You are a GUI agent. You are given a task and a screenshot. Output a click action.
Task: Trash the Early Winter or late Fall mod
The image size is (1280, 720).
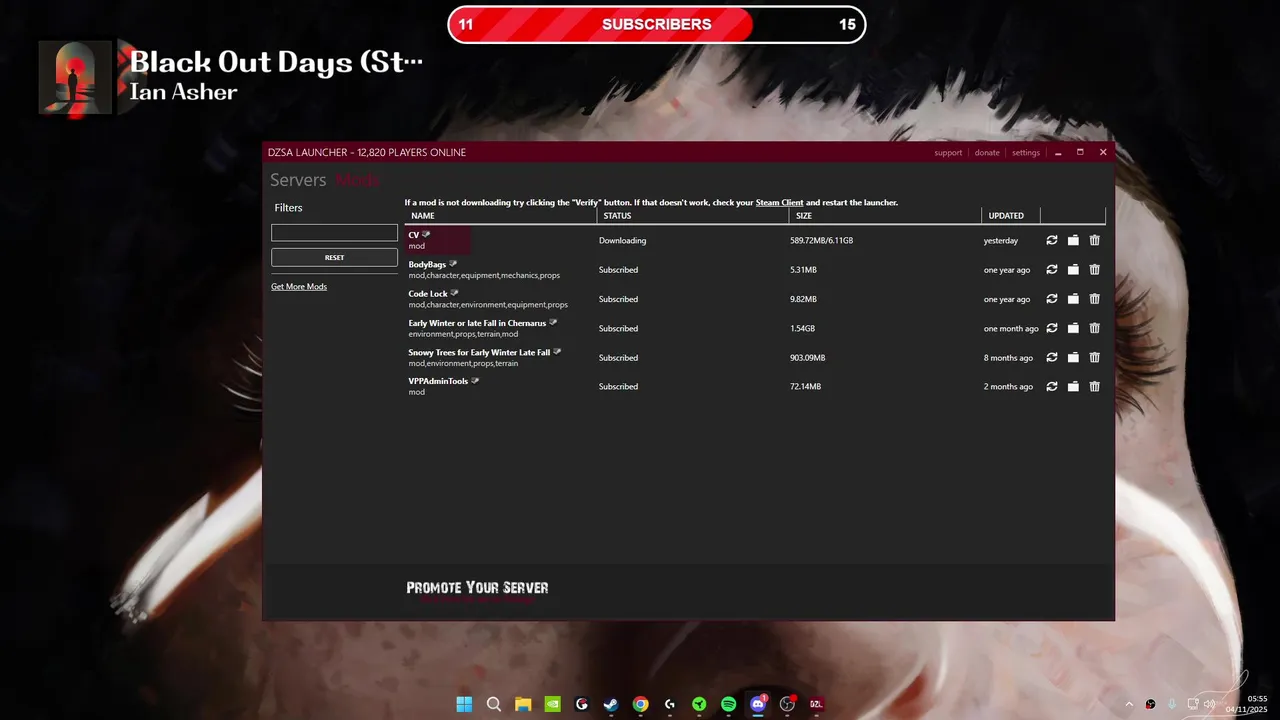tap(1095, 328)
